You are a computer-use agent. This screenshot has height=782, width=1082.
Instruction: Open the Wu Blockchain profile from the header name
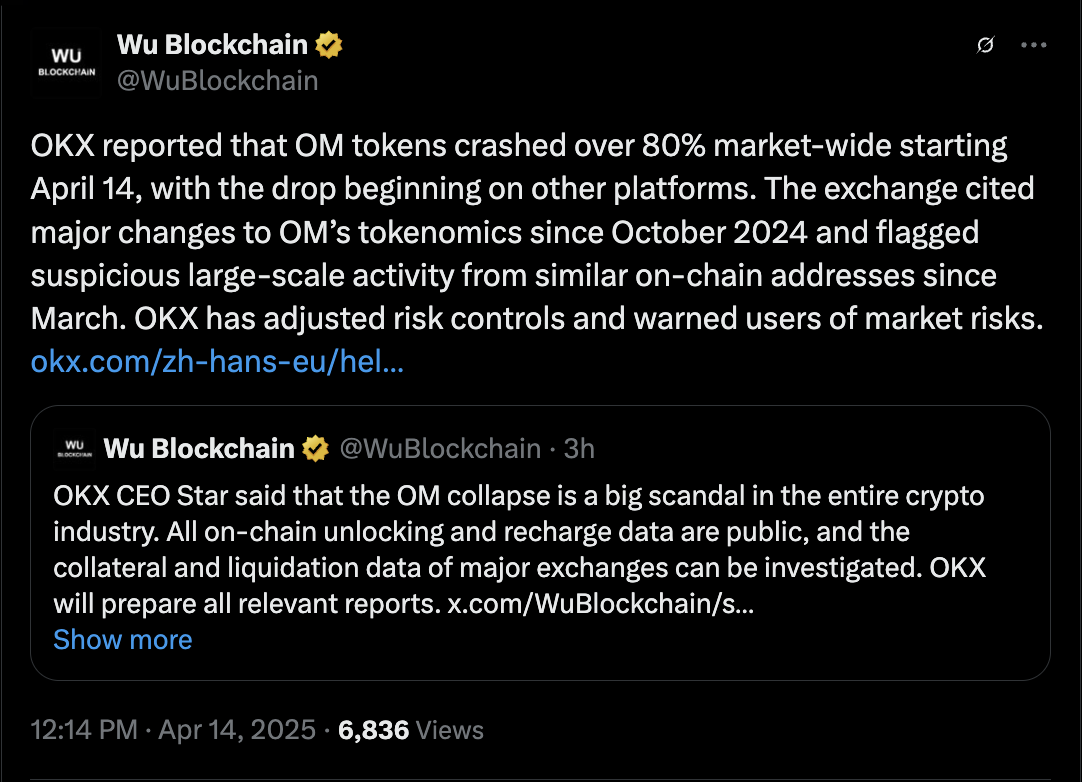point(214,45)
